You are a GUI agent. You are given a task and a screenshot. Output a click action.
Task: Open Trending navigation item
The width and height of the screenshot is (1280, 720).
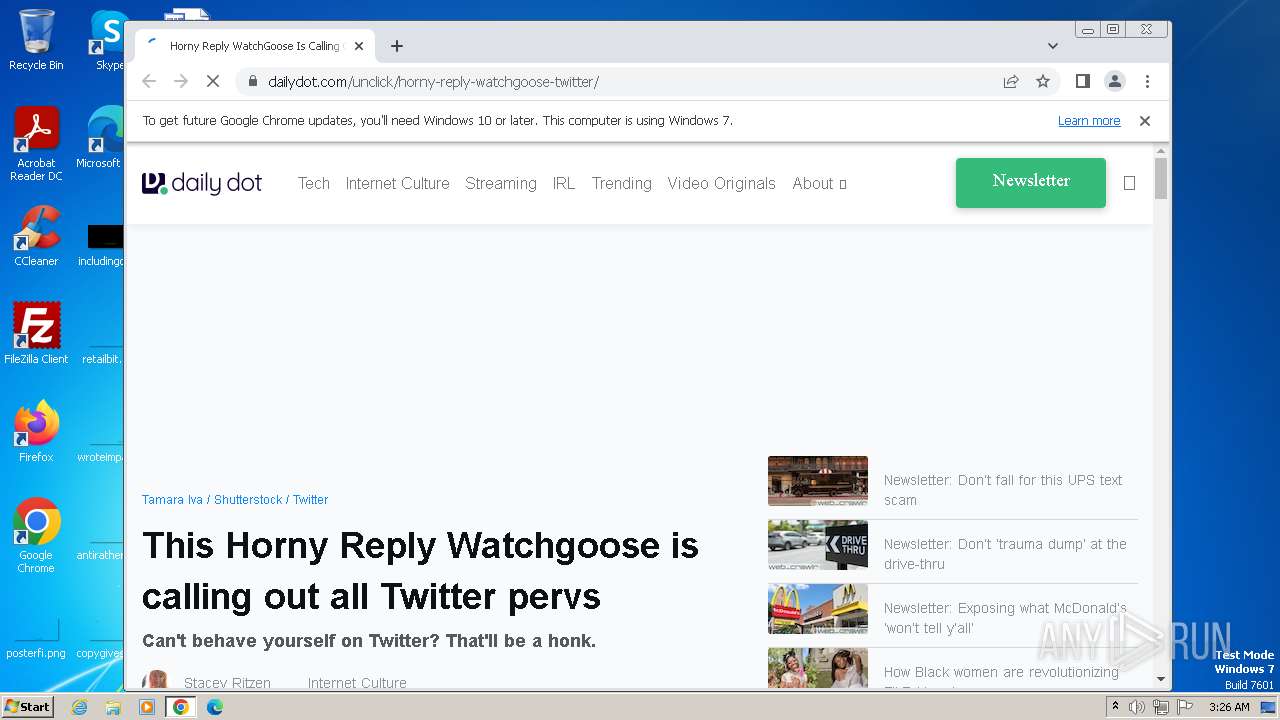coord(622,183)
